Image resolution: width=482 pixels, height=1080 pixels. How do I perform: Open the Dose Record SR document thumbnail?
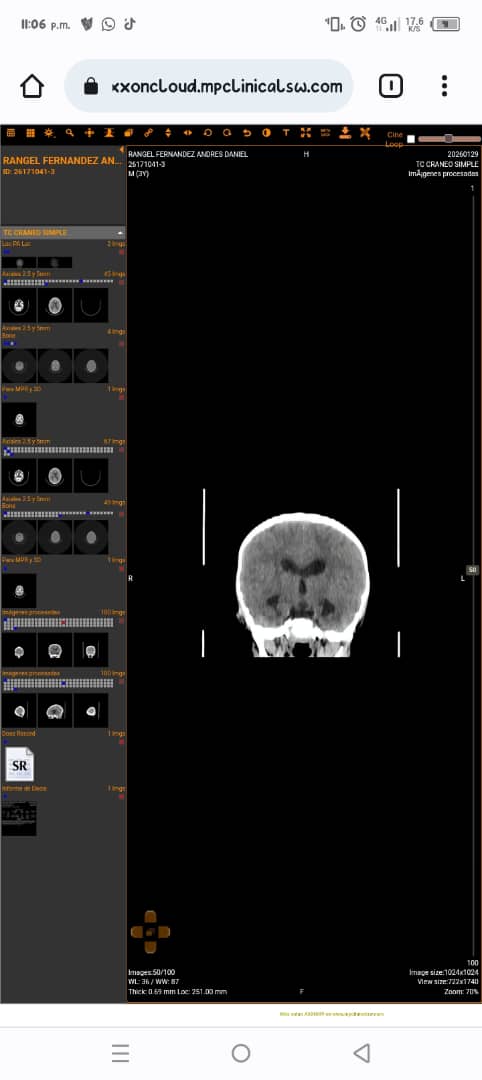point(19,764)
